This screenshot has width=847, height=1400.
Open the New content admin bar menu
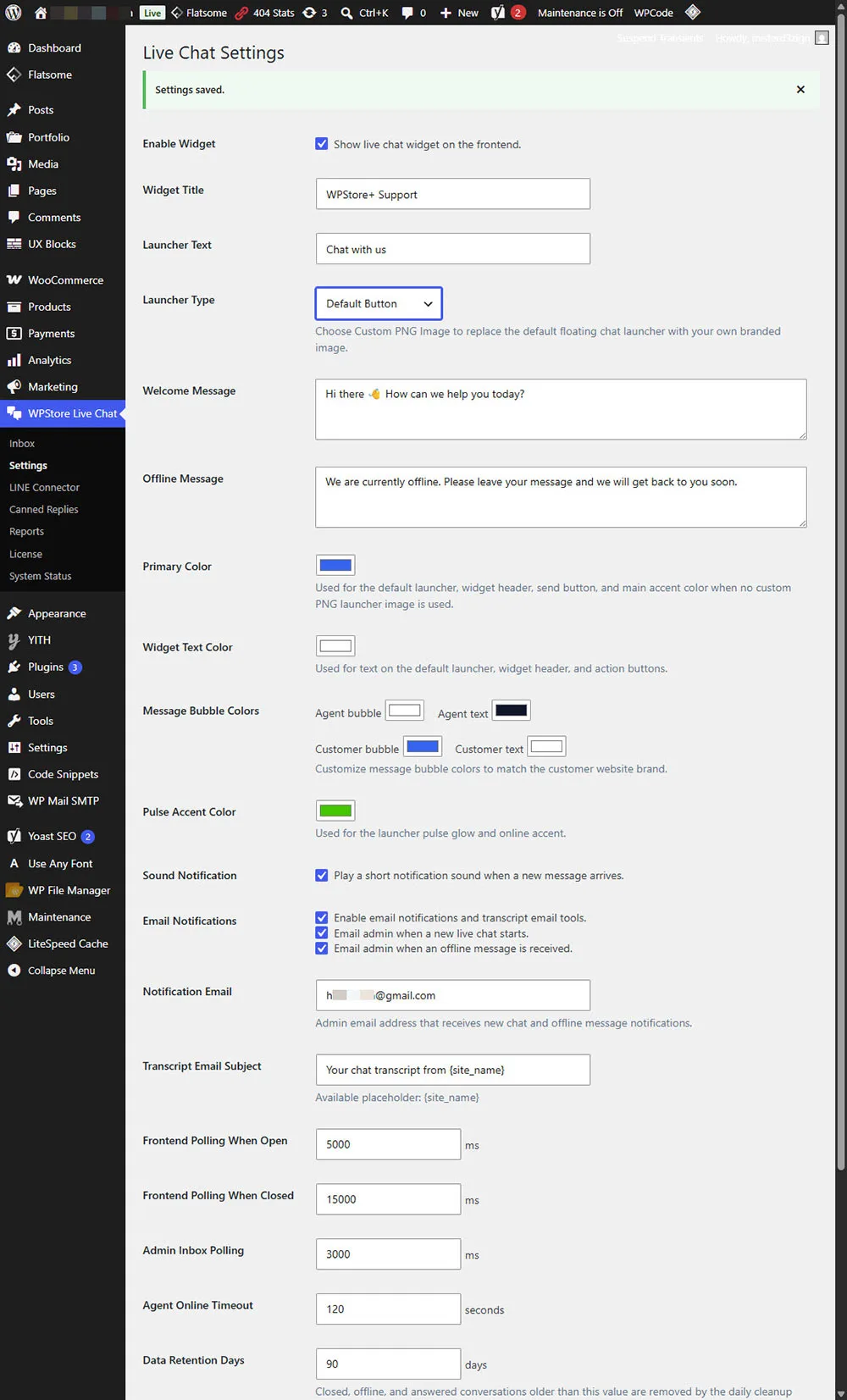(x=459, y=13)
